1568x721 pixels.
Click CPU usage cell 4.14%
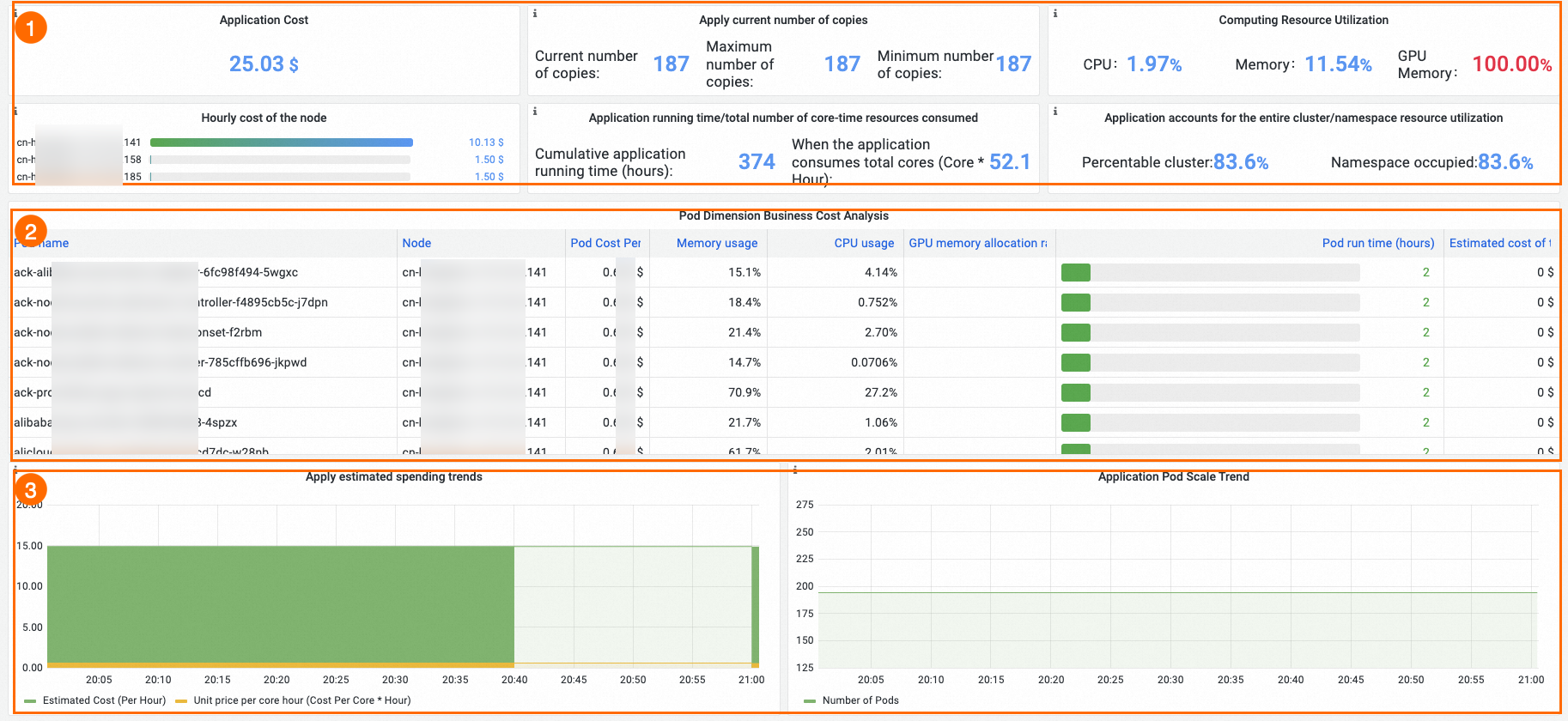[881, 272]
